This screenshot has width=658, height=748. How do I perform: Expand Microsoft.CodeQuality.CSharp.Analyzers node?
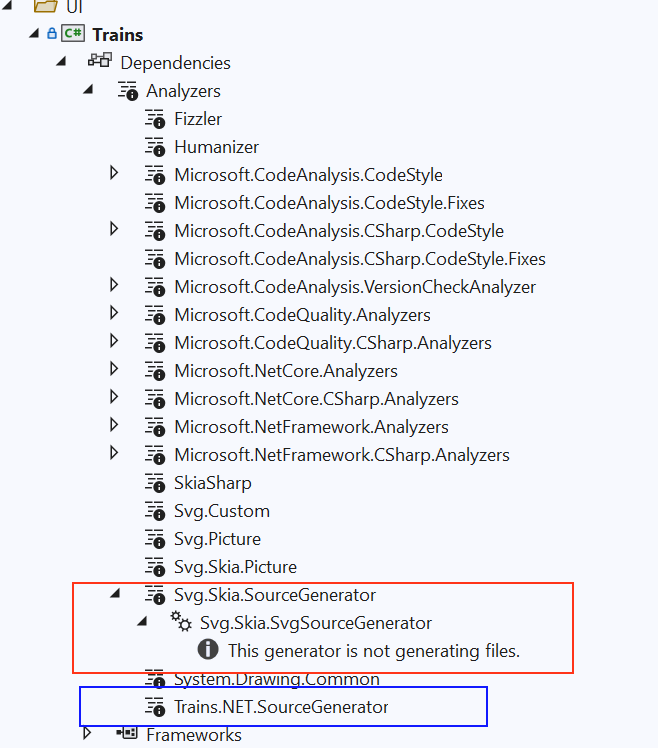click(x=114, y=341)
